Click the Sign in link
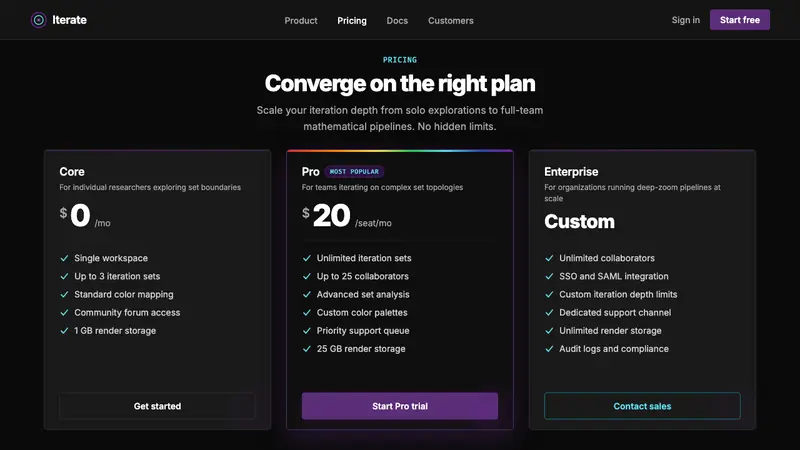Viewport: 800px width, 450px height. (686, 20)
